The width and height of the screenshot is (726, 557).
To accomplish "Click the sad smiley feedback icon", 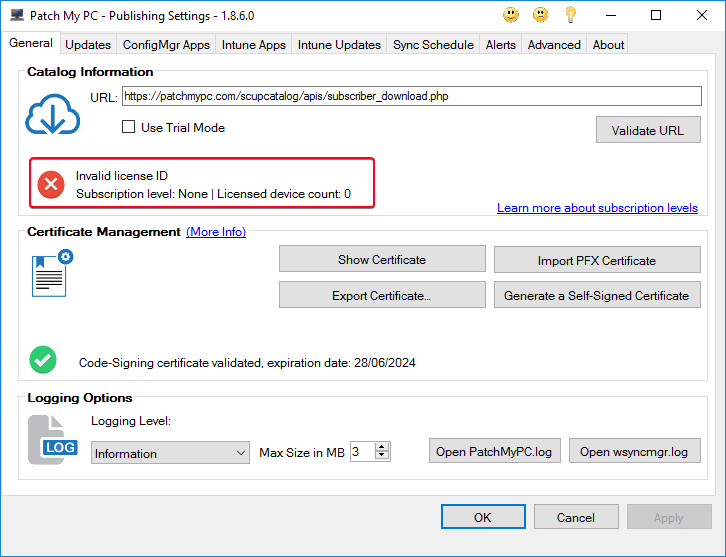I will 540,15.
